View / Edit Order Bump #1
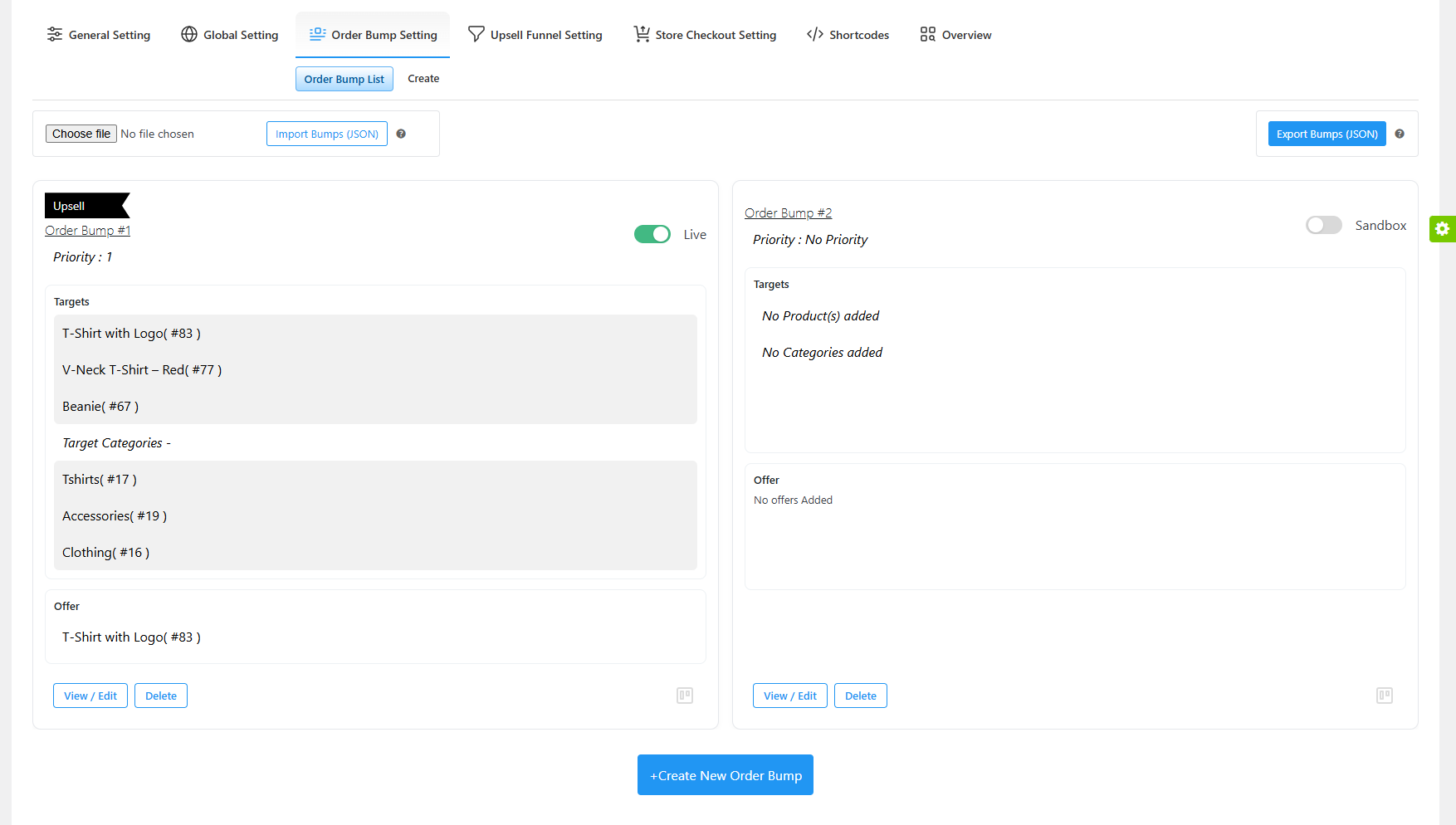1456x825 pixels. click(x=90, y=695)
